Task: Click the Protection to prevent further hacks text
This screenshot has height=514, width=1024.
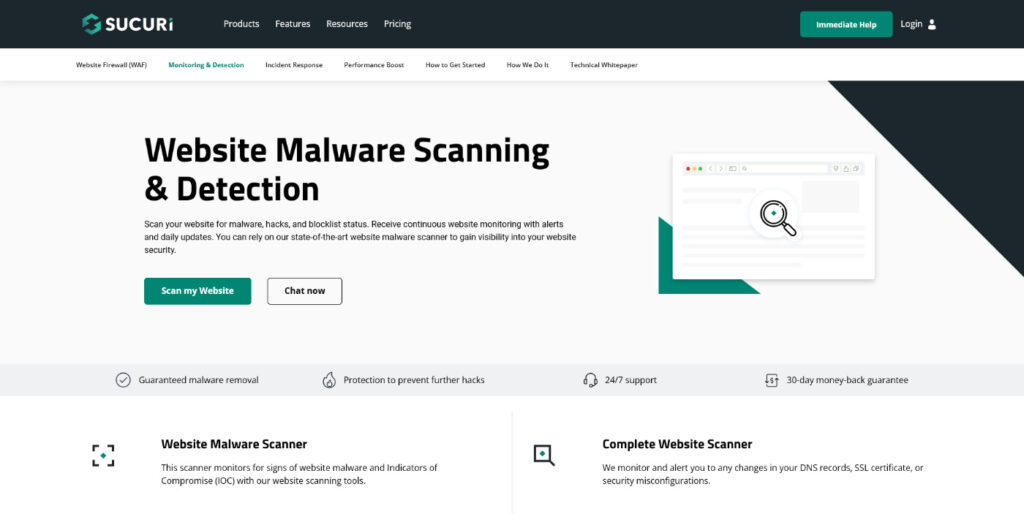Action: click(414, 380)
